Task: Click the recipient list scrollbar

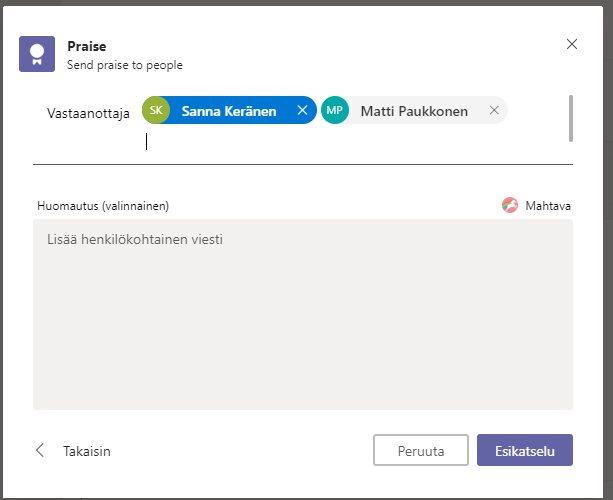Action: [x=570, y=118]
